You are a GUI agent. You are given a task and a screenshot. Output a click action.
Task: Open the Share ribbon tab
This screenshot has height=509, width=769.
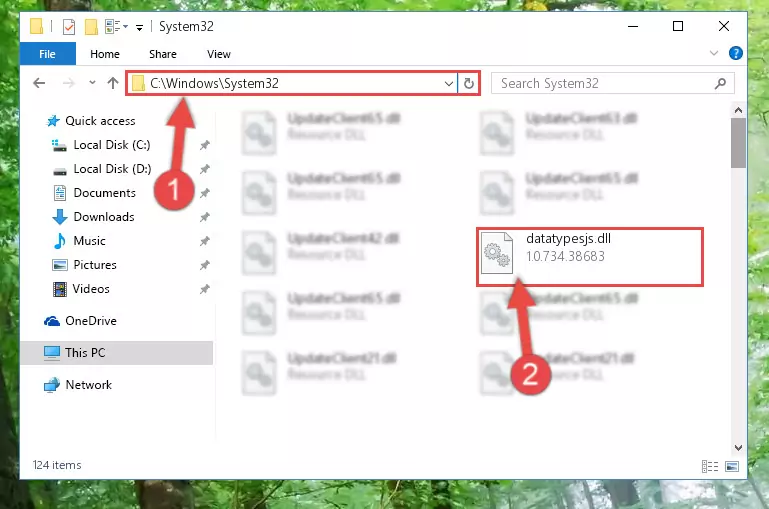click(x=163, y=54)
